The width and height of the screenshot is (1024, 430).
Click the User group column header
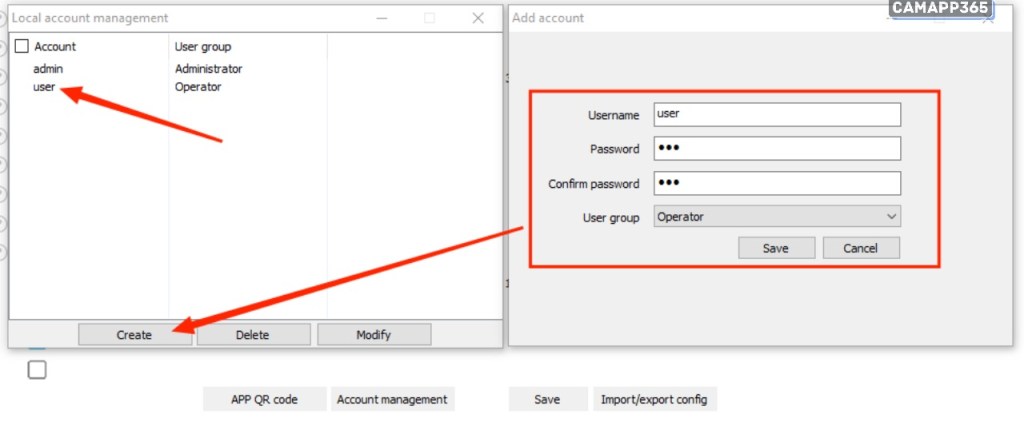click(x=203, y=46)
